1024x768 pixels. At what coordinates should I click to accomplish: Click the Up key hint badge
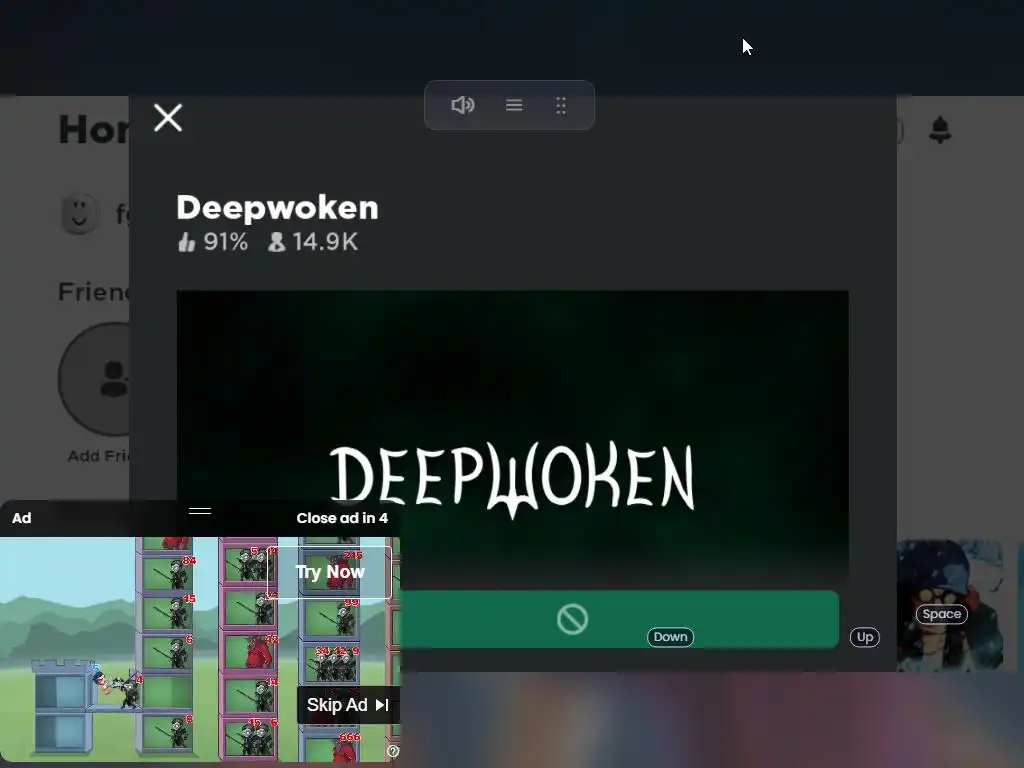865,637
